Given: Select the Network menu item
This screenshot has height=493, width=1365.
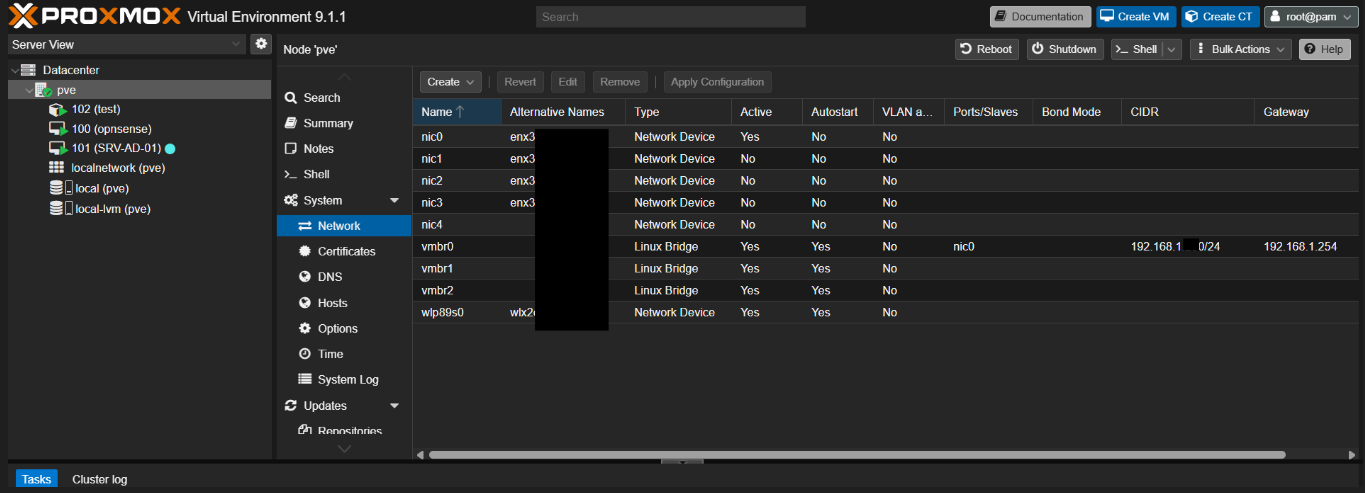Looking at the screenshot, I should [343, 226].
